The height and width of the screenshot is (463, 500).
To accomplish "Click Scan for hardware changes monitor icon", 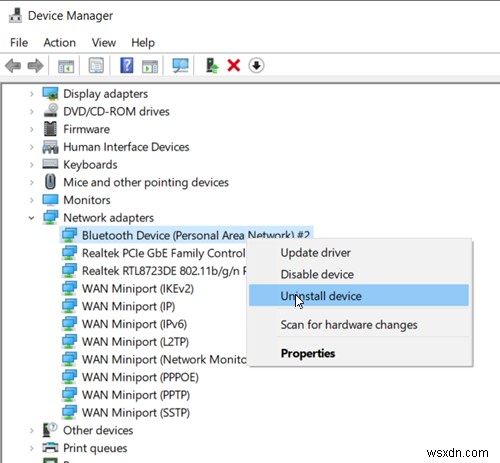I will coord(180,65).
